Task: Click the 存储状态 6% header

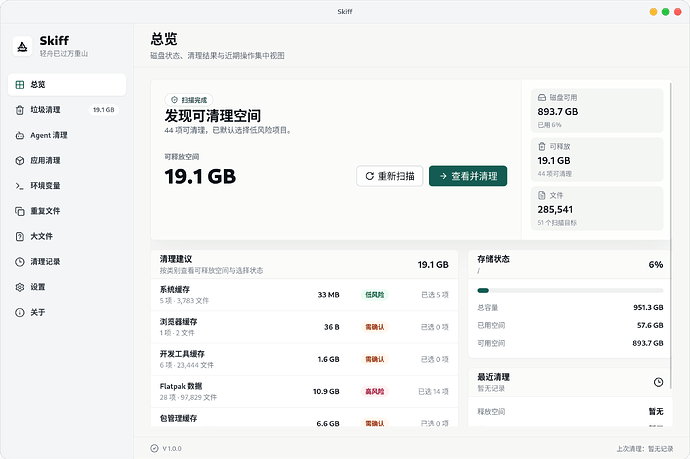Action: pyautogui.click(x=570, y=264)
